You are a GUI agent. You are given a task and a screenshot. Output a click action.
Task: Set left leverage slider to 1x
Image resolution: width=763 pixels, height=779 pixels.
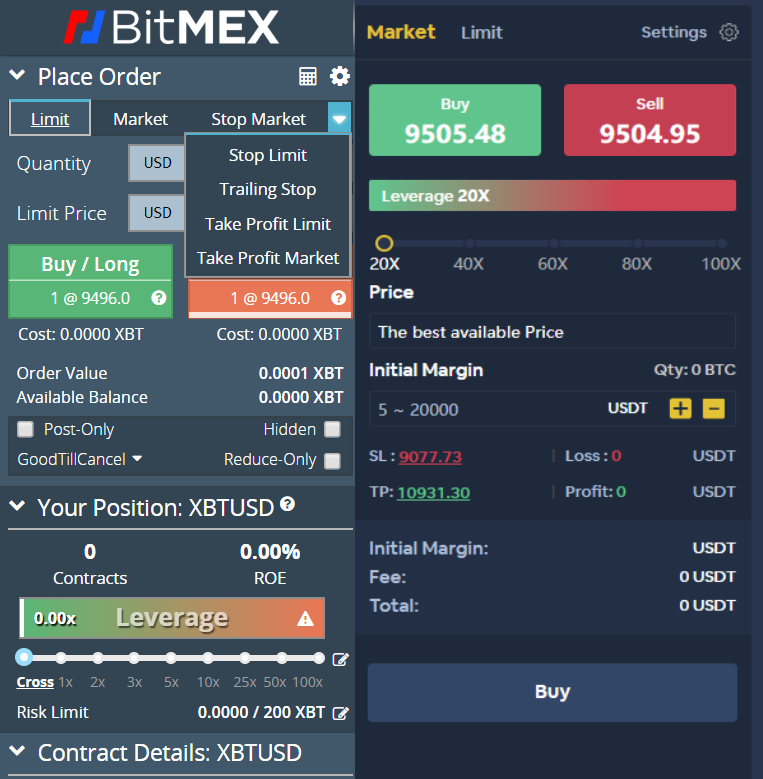[61, 658]
